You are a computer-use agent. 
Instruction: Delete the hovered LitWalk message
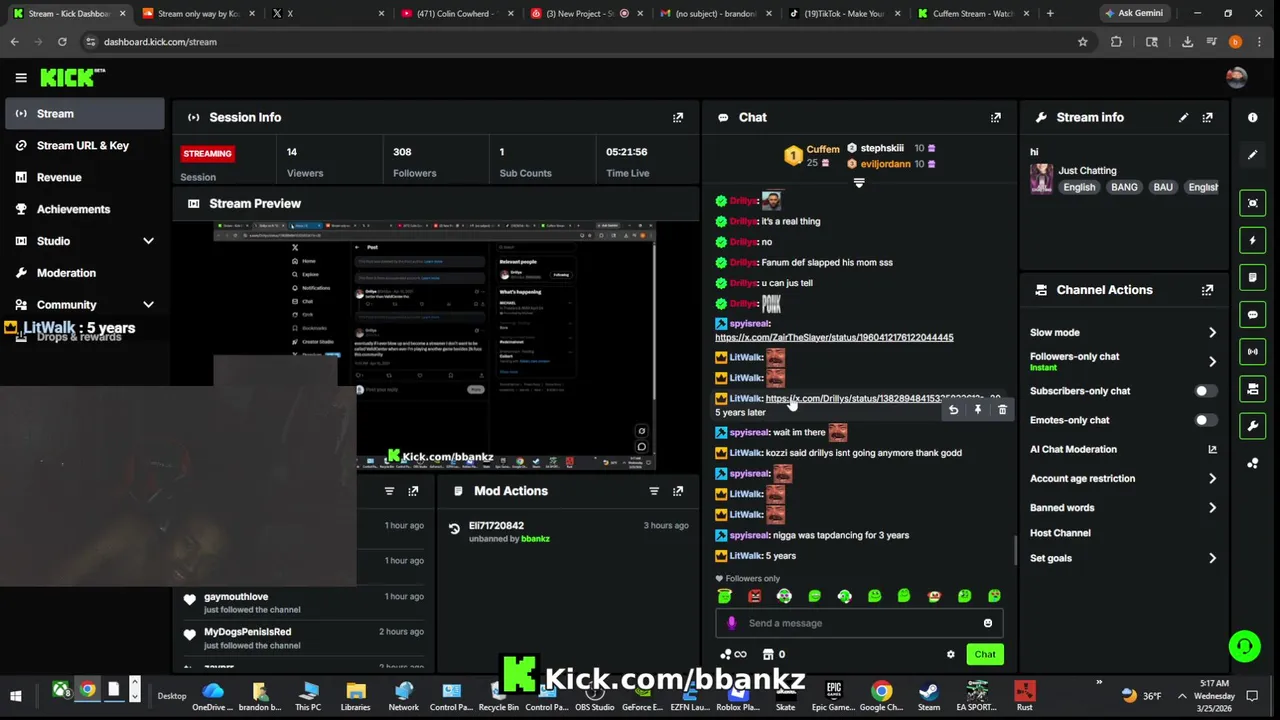pos(1002,410)
